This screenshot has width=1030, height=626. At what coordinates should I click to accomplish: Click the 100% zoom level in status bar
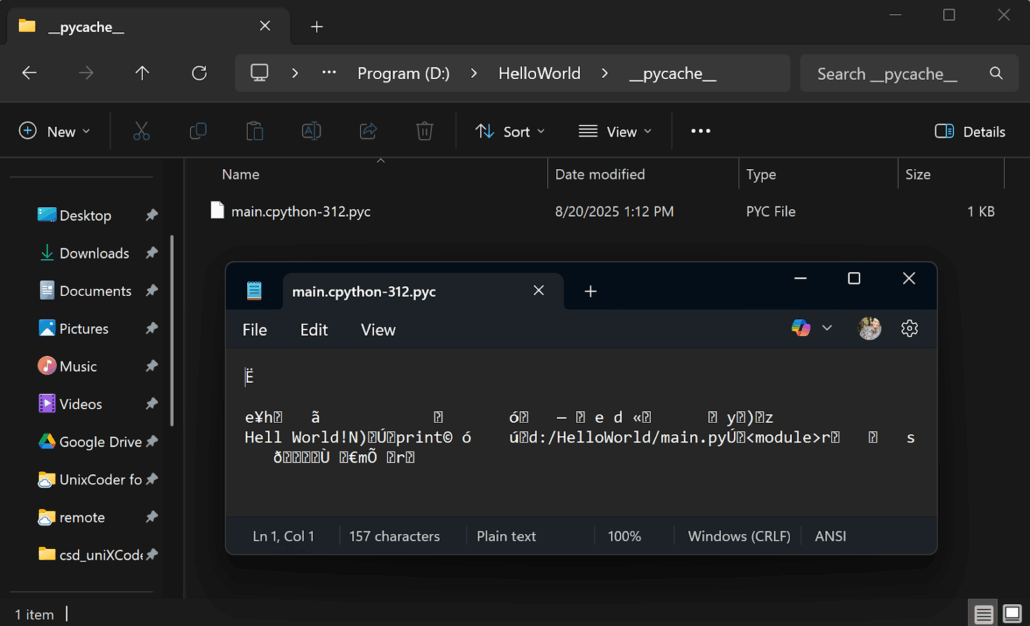tap(624, 536)
